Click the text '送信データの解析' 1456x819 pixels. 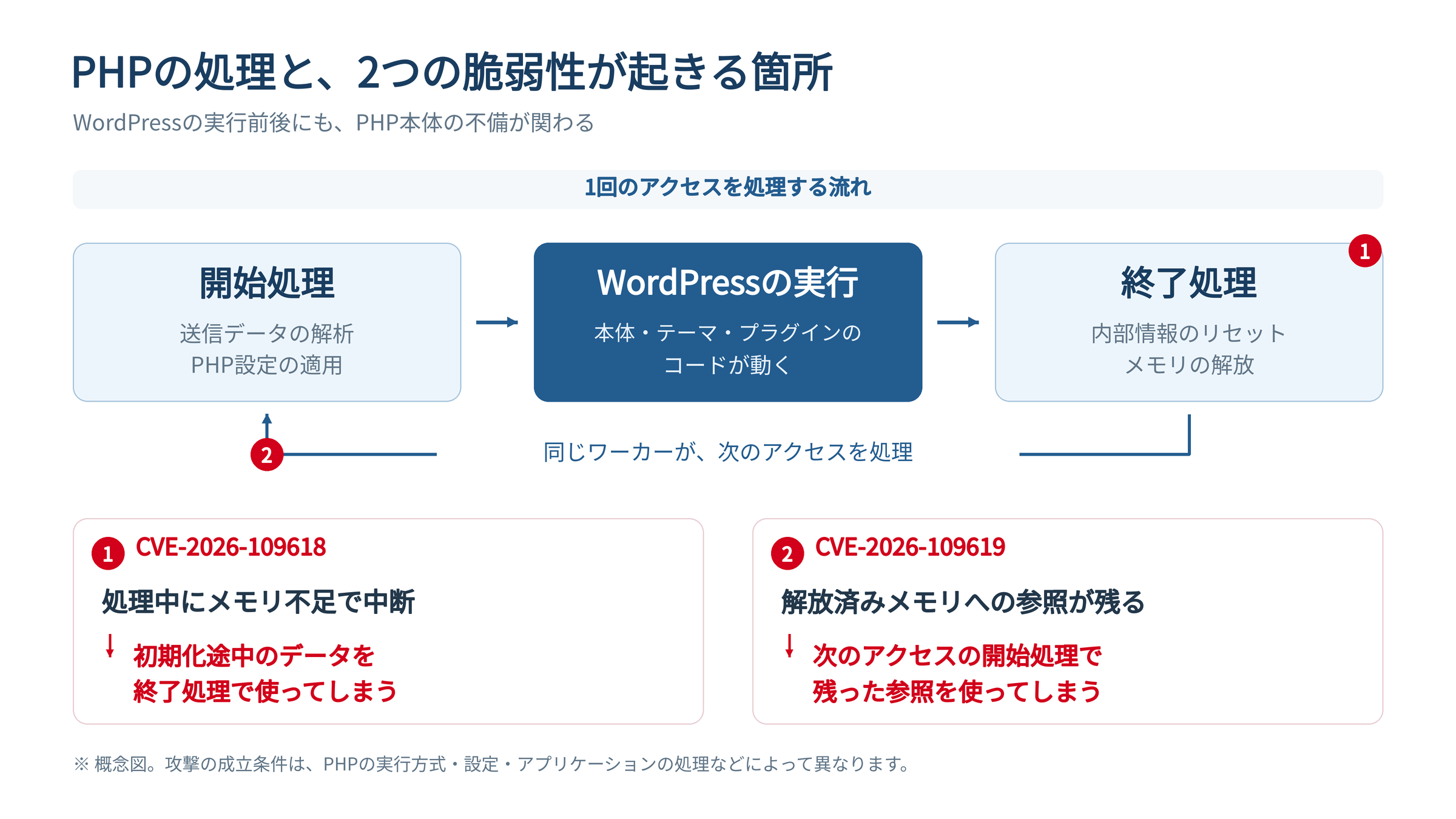267,333
